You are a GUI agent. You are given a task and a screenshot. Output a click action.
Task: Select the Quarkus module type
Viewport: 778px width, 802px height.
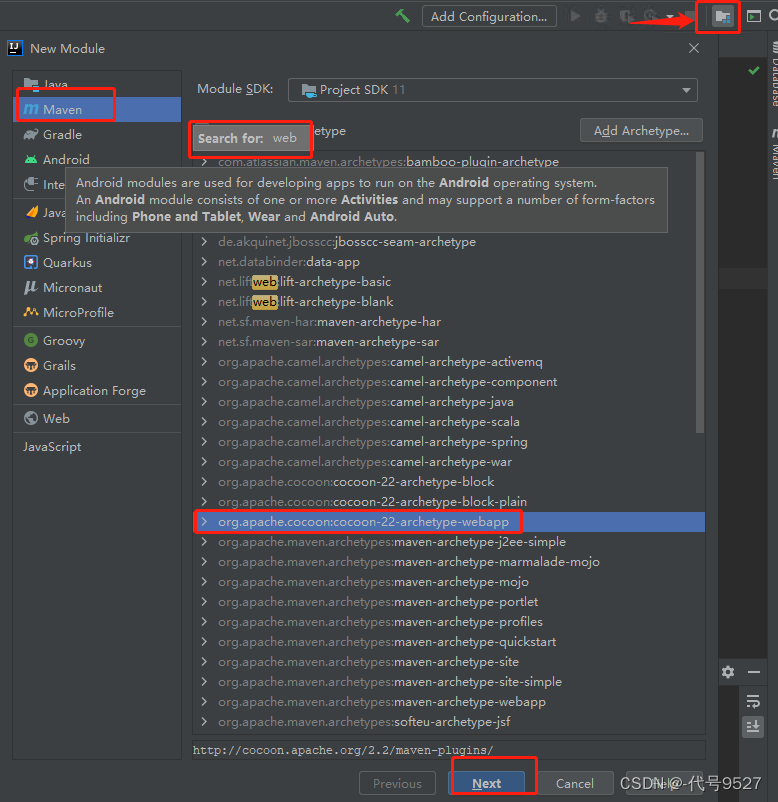point(97,262)
